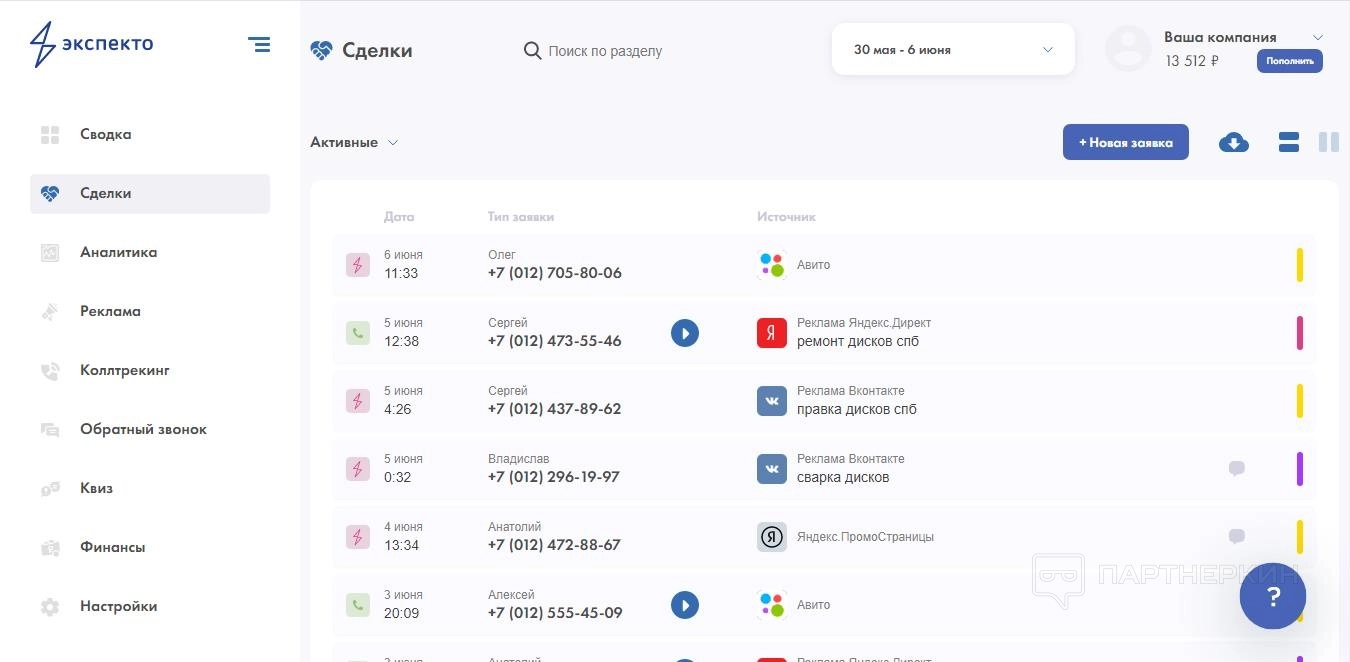
Task: Click the Сделки heart icon in header
Action: (x=321, y=51)
